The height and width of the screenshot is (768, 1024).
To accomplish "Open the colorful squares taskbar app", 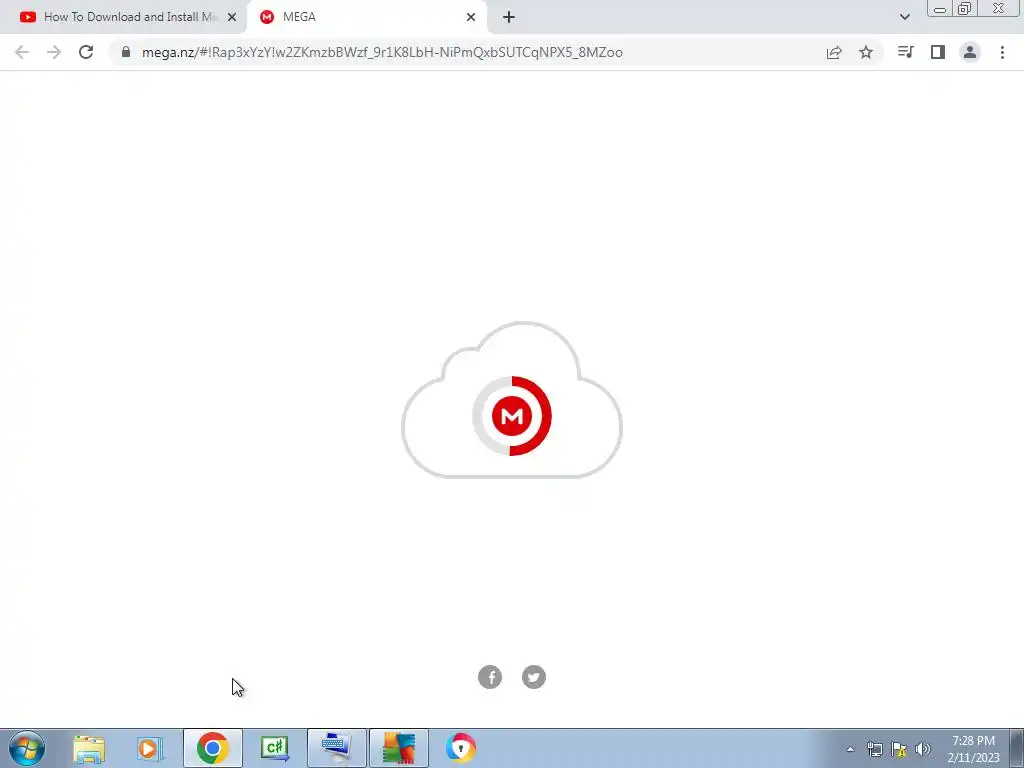I will (399, 748).
